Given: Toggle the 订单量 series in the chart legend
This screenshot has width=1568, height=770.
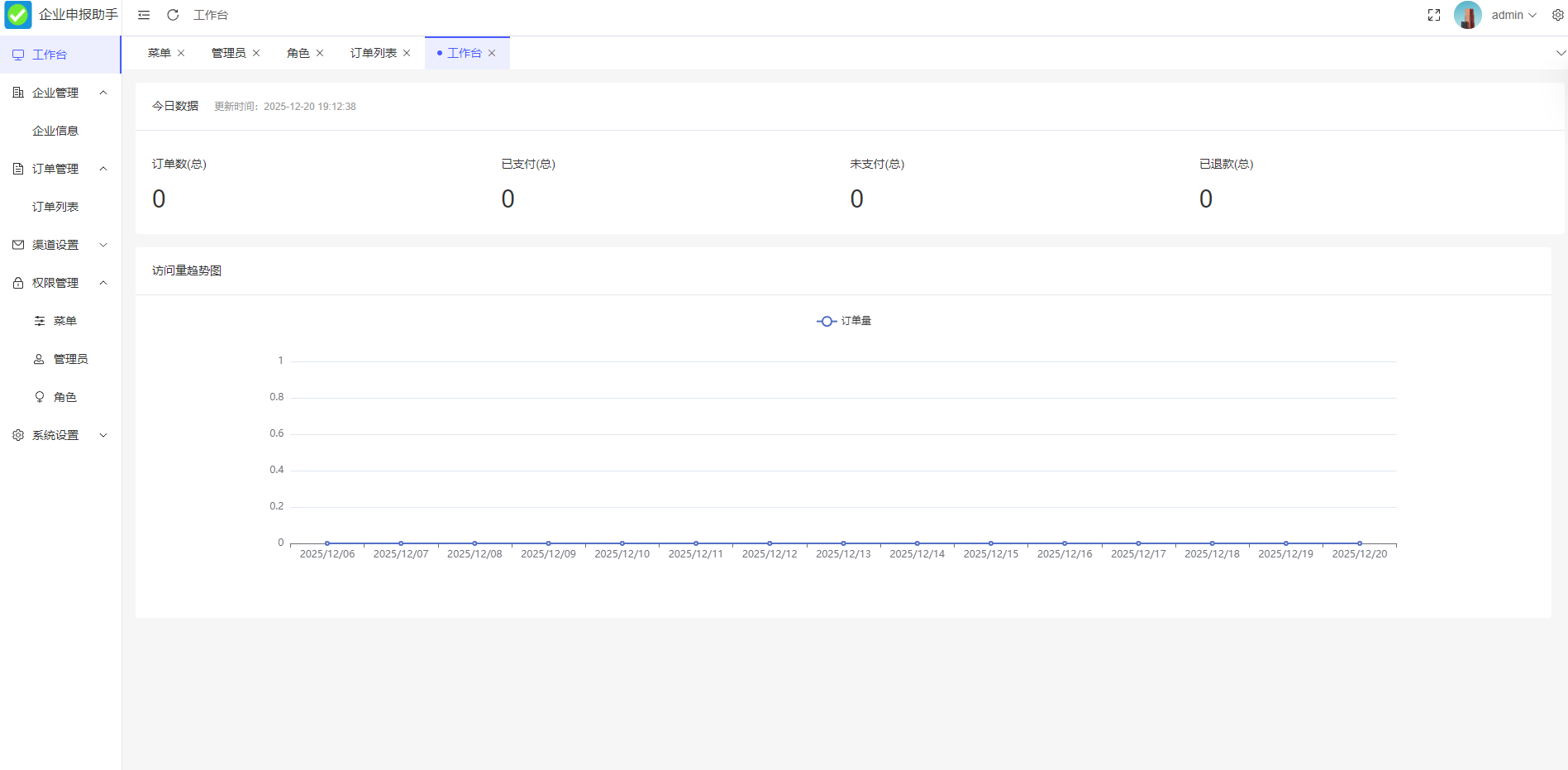Looking at the screenshot, I should point(844,321).
